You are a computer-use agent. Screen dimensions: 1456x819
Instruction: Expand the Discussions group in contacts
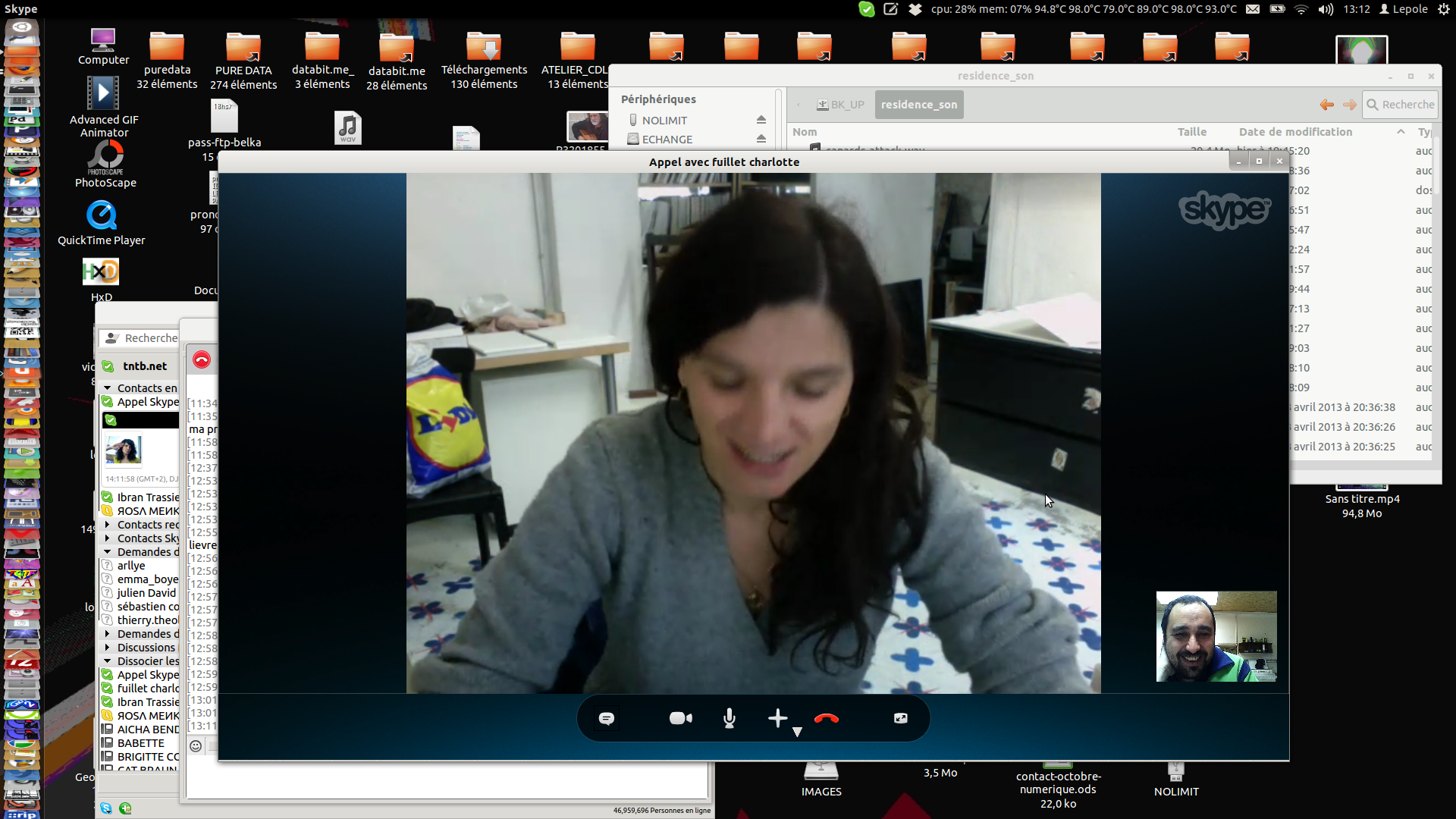coord(108,648)
